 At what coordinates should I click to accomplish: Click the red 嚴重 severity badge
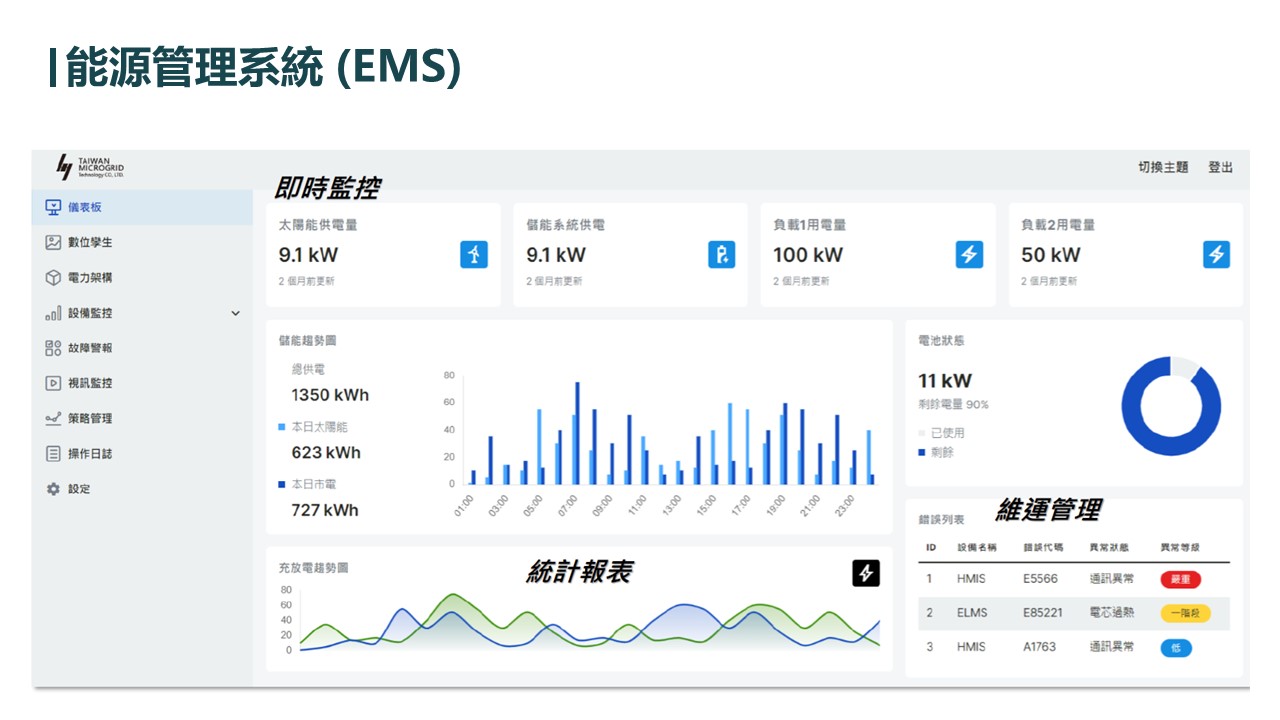click(1180, 579)
